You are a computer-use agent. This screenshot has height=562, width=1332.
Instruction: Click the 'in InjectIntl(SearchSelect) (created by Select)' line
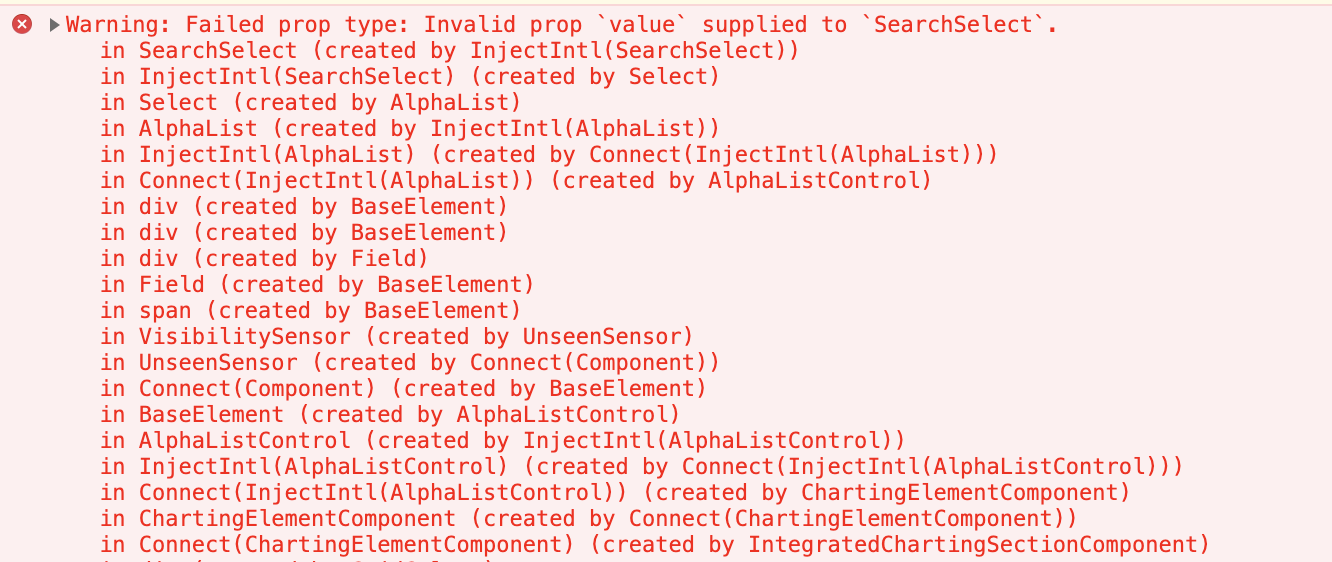pos(409,77)
